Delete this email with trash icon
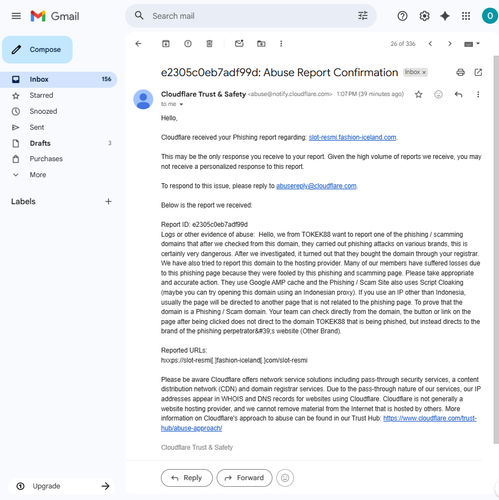Image resolution: width=499 pixels, height=500 pixels. pyautogui.click(x=209, y=44)
